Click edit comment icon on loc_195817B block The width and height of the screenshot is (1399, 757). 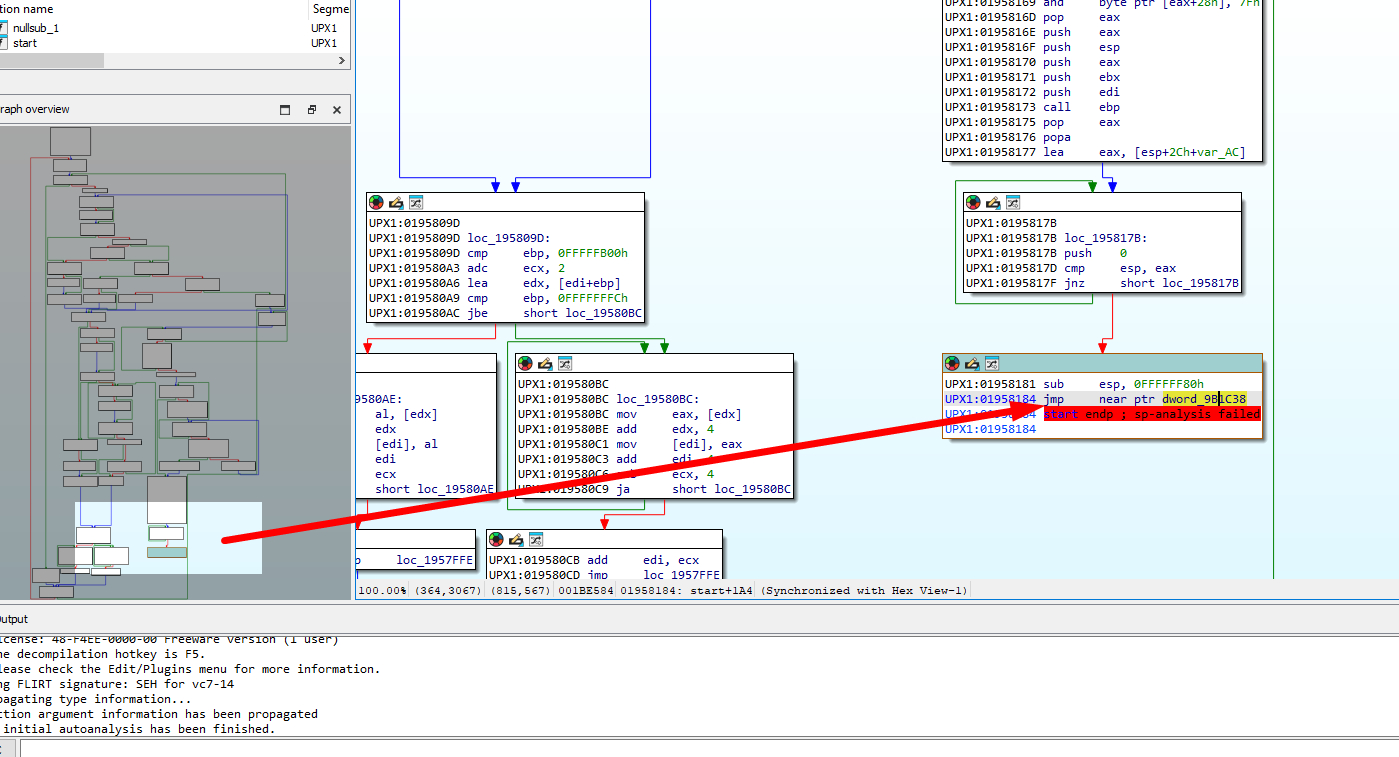pyautogui.click(x=993, y=202)
